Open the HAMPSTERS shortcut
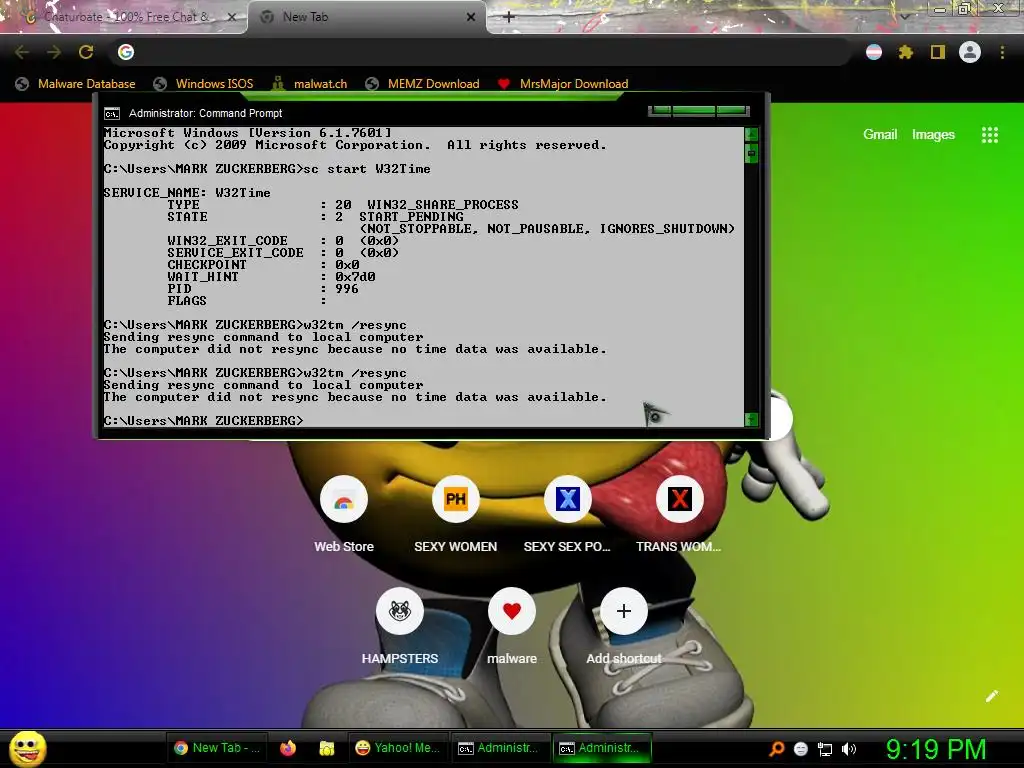This screenshot has width=1024, height=768. [x=400, y=611]
